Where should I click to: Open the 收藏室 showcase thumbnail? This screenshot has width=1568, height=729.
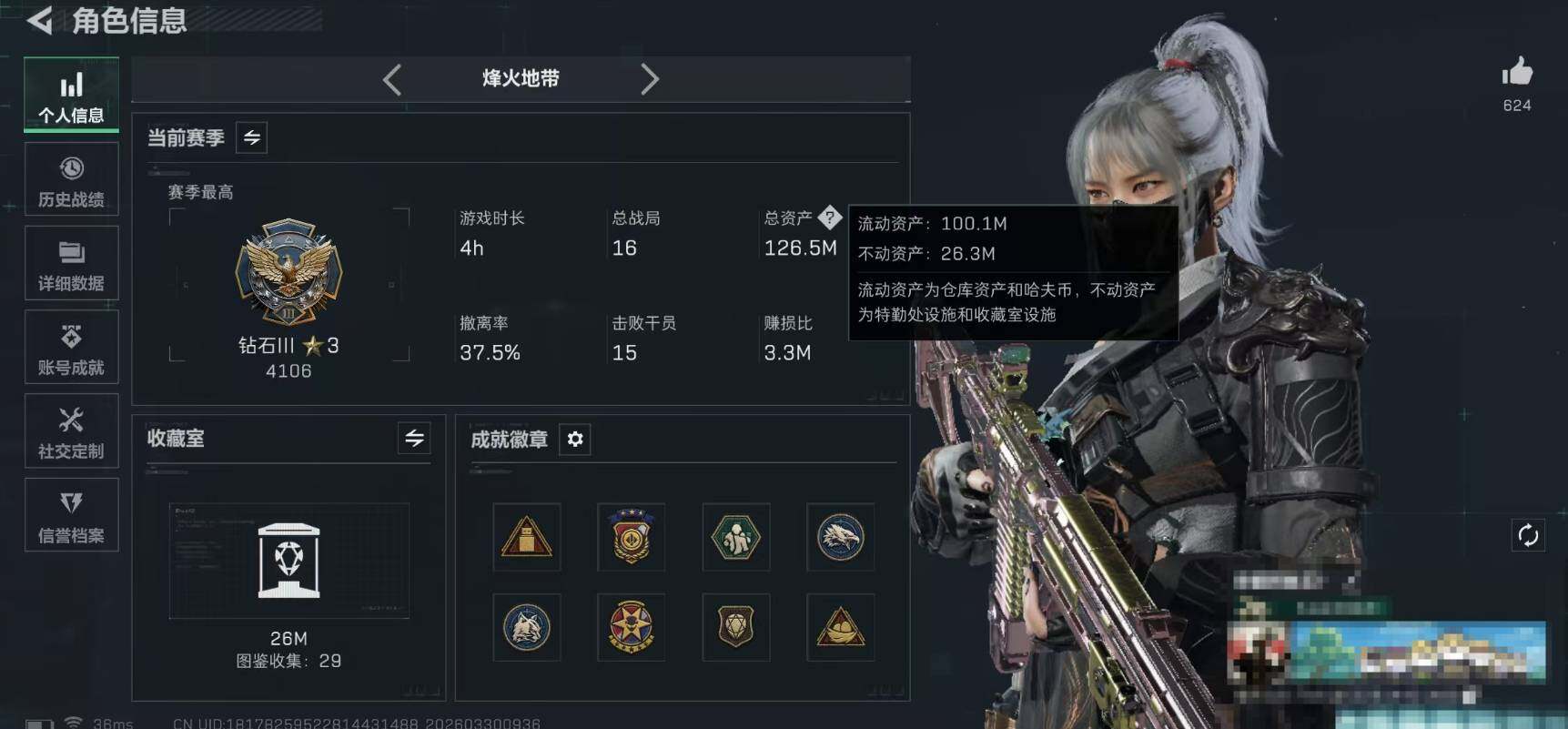click(x=288, y=561)
